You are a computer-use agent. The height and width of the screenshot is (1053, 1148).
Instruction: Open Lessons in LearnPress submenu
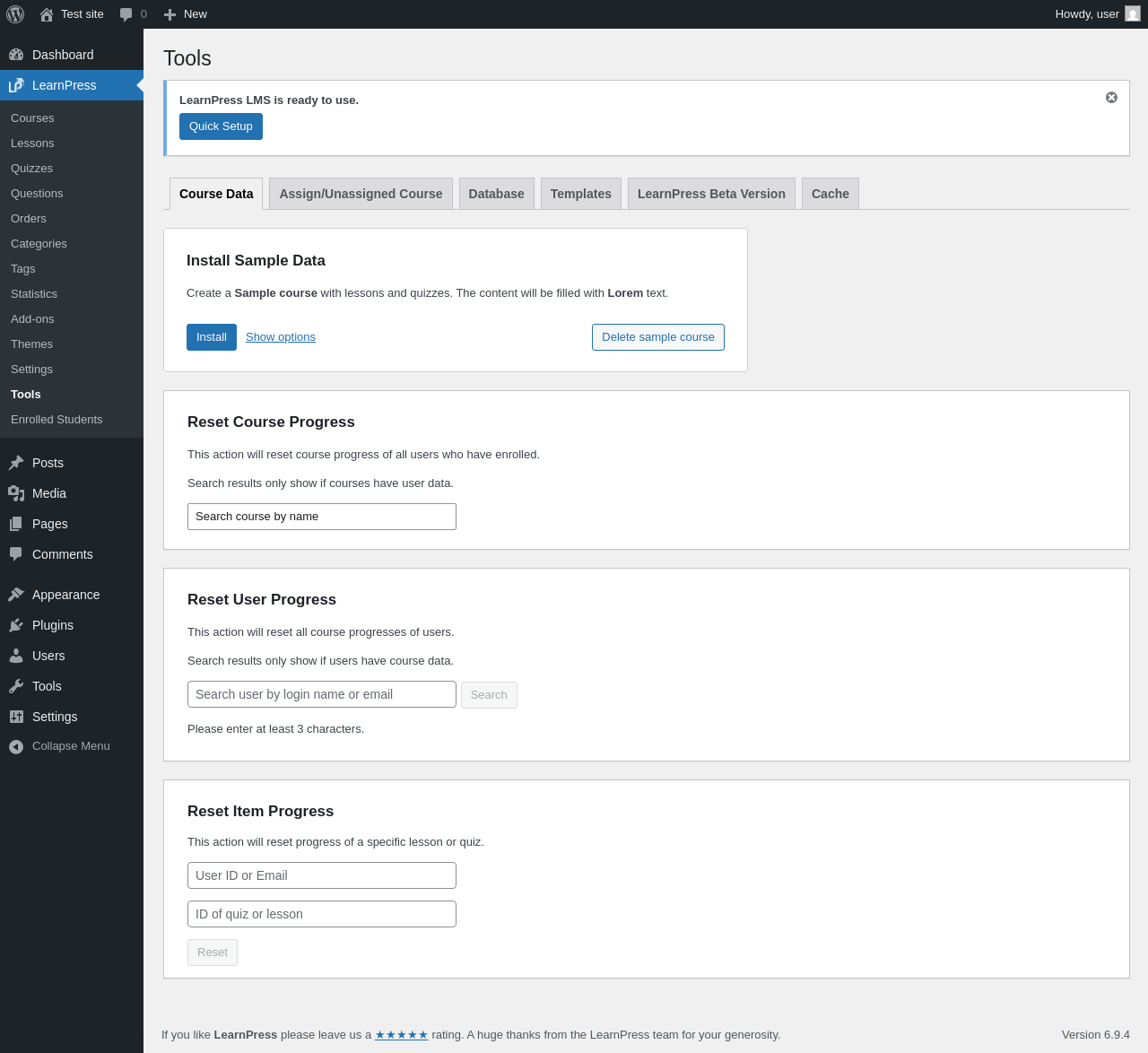pyautogui.click(x=72, y=144)
